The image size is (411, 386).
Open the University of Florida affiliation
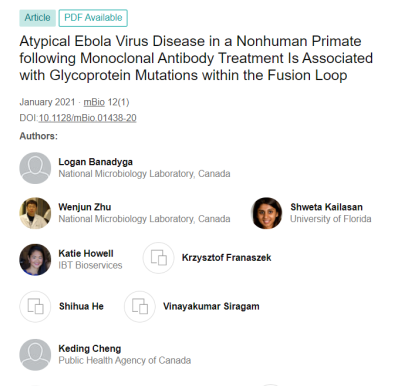(x=331, y=219)
